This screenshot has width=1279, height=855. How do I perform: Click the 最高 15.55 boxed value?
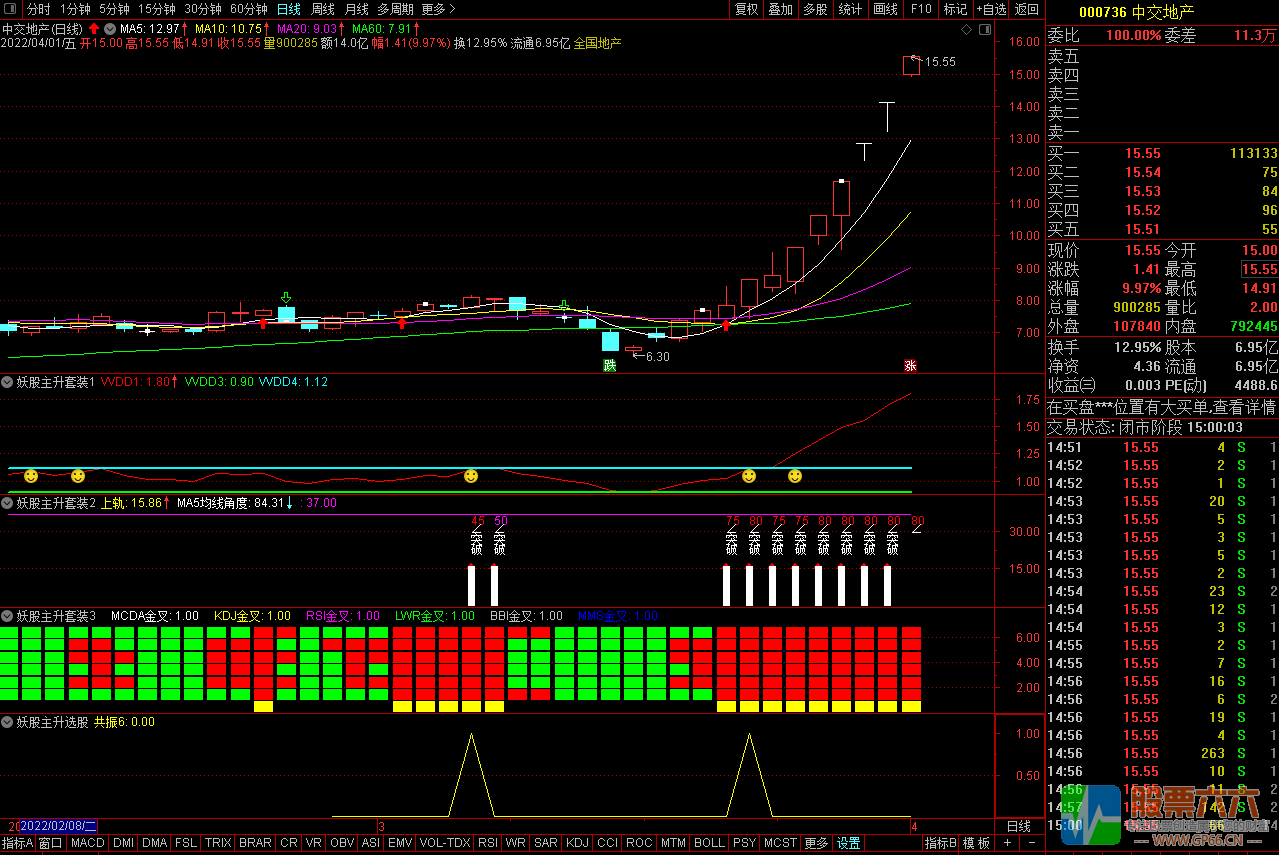pyautogui.click(x=1259, y=269)
